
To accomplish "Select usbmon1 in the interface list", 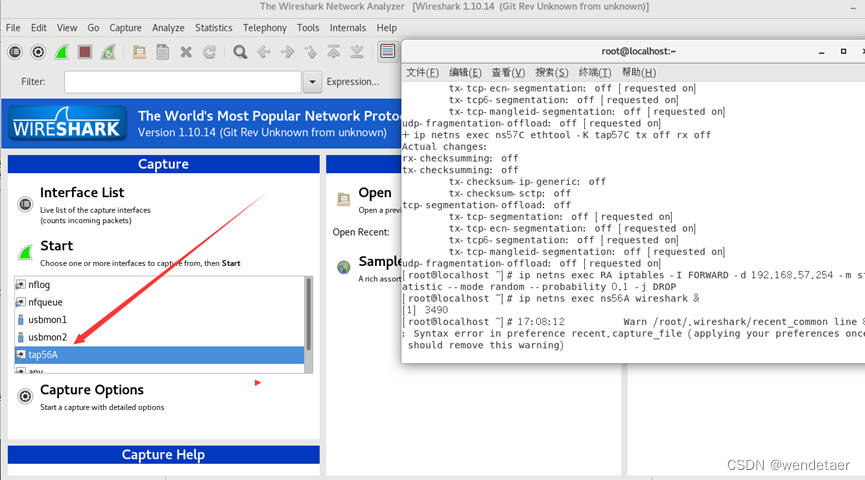I will point(159,319).
